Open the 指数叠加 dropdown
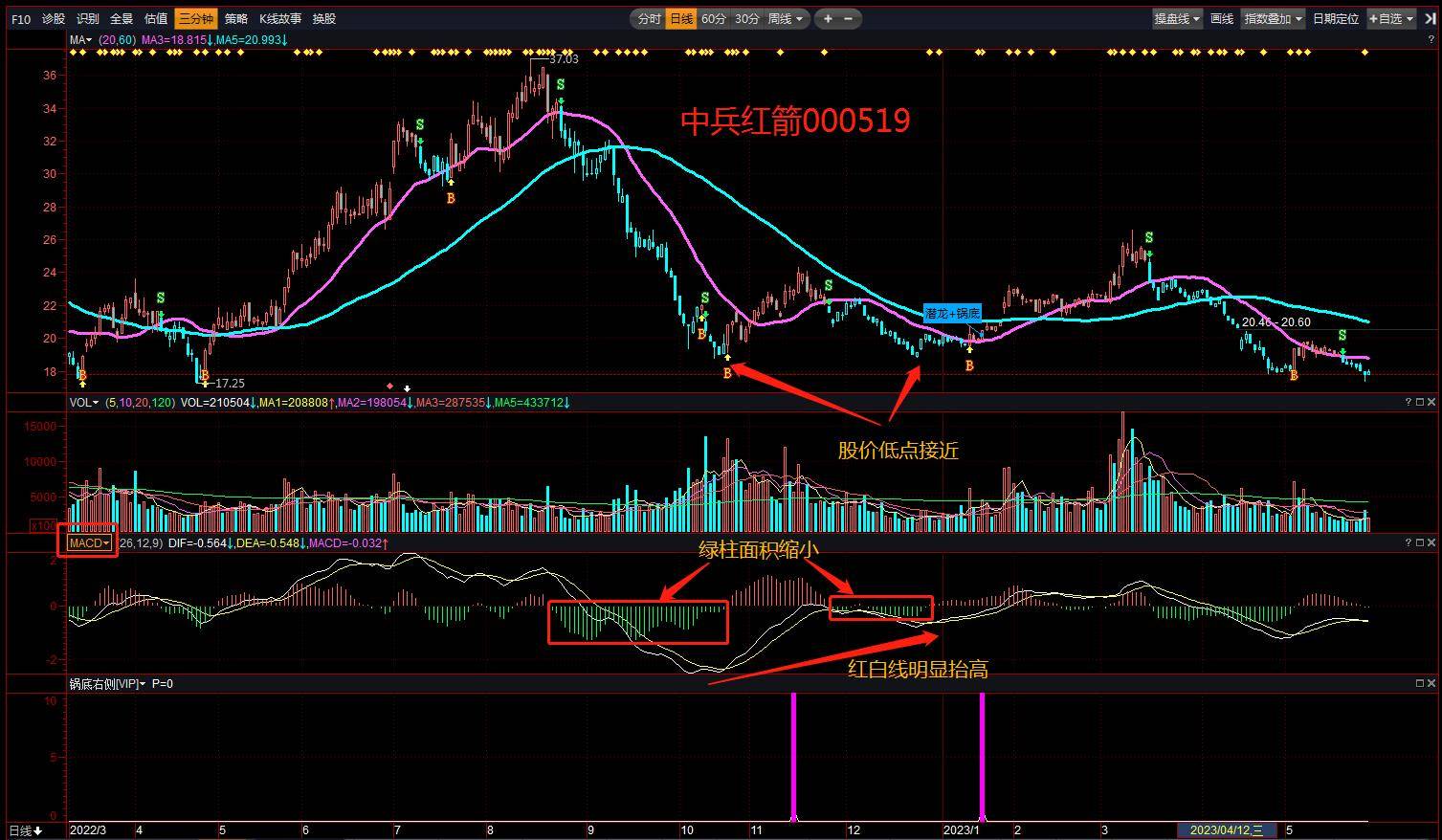 pyautogui.click(x=1273, y=18)
